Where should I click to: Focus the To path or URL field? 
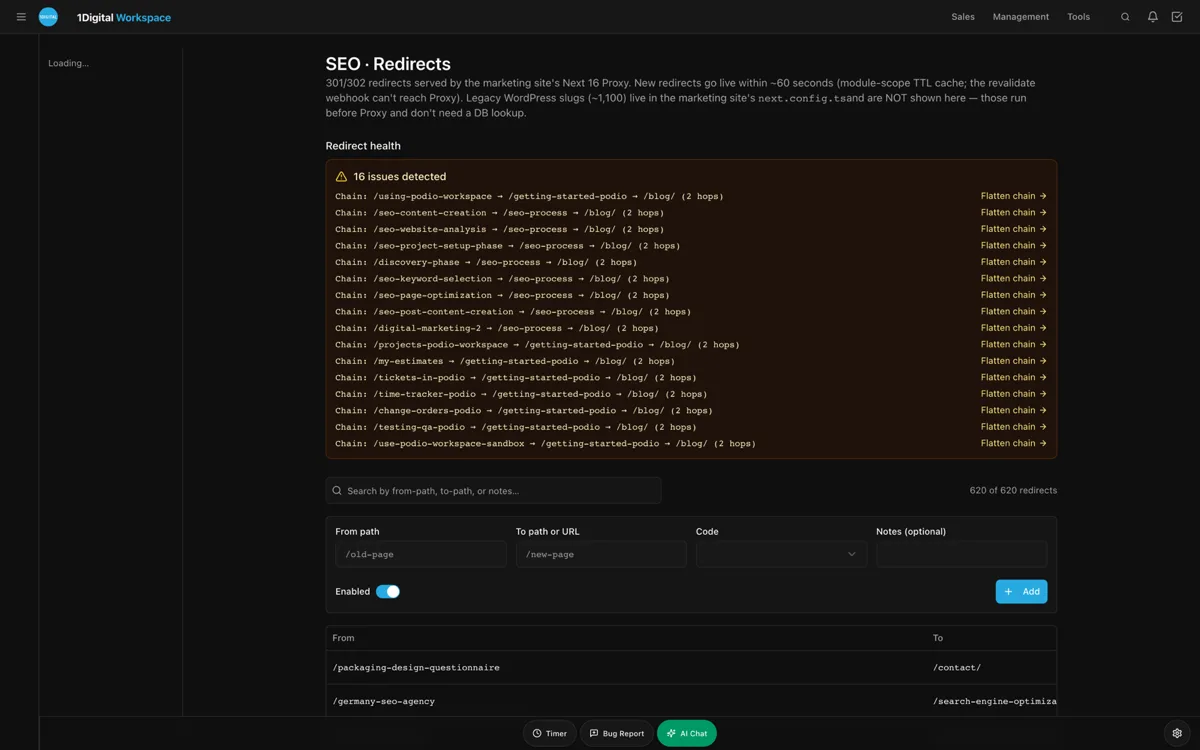pos(601,554)
